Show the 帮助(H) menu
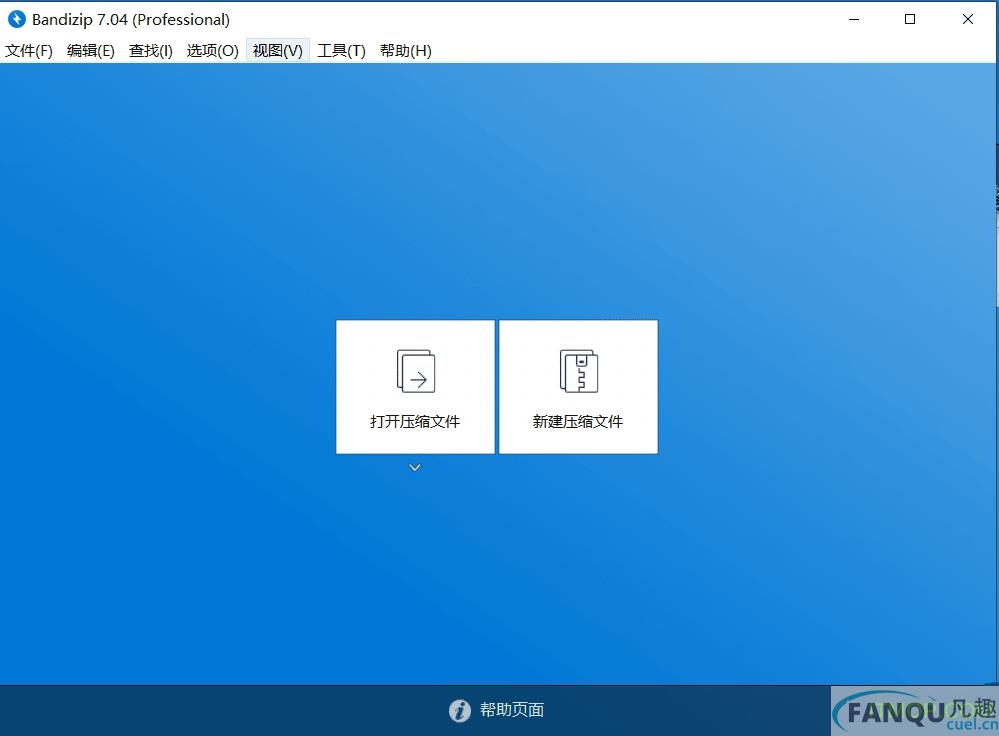 (x=405, y=51)
